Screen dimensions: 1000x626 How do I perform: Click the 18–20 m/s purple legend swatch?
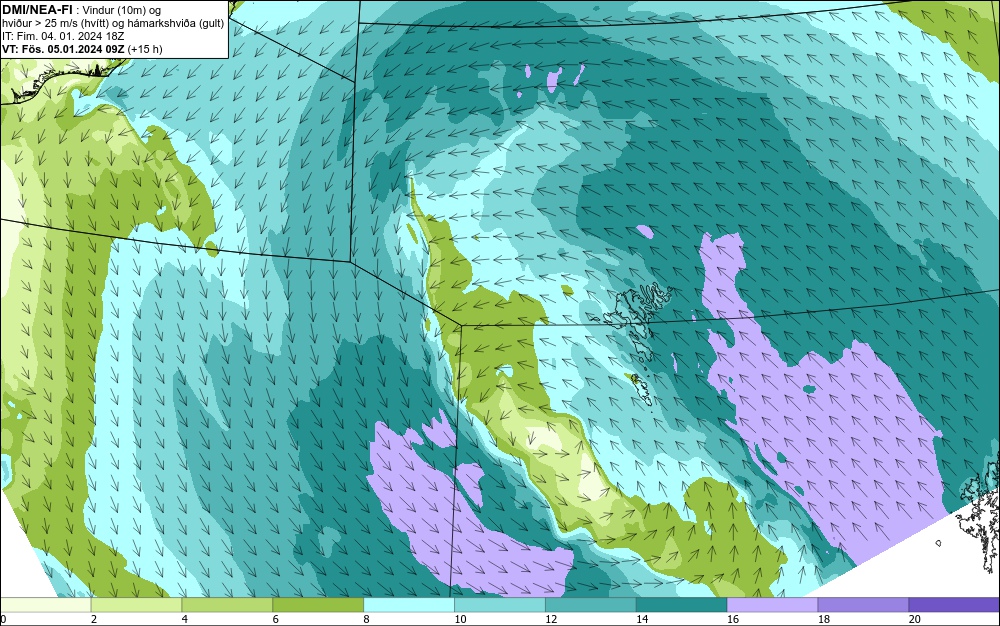864,605
